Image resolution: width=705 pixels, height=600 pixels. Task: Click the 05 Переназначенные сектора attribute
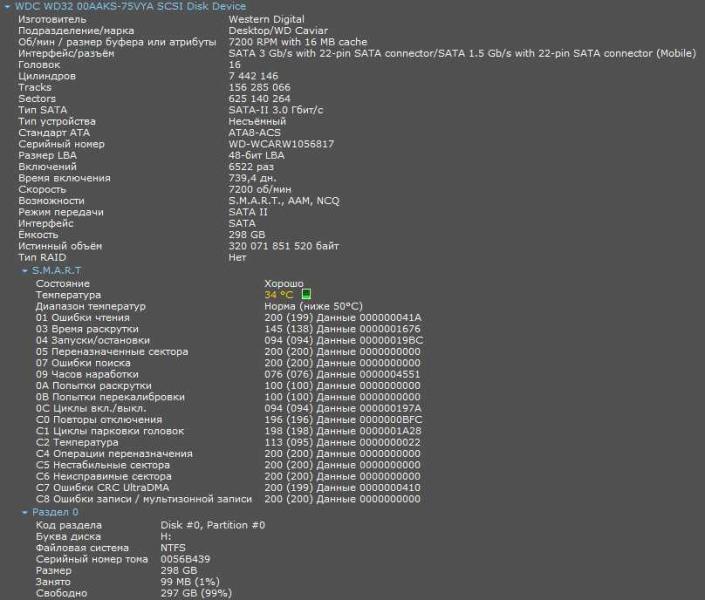(x=112, y=352)
